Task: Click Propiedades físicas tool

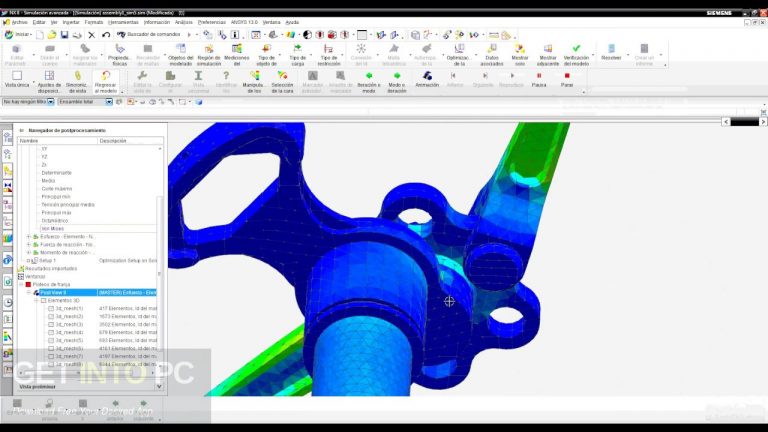Action: pyautogui.click(x=120, y=54)
